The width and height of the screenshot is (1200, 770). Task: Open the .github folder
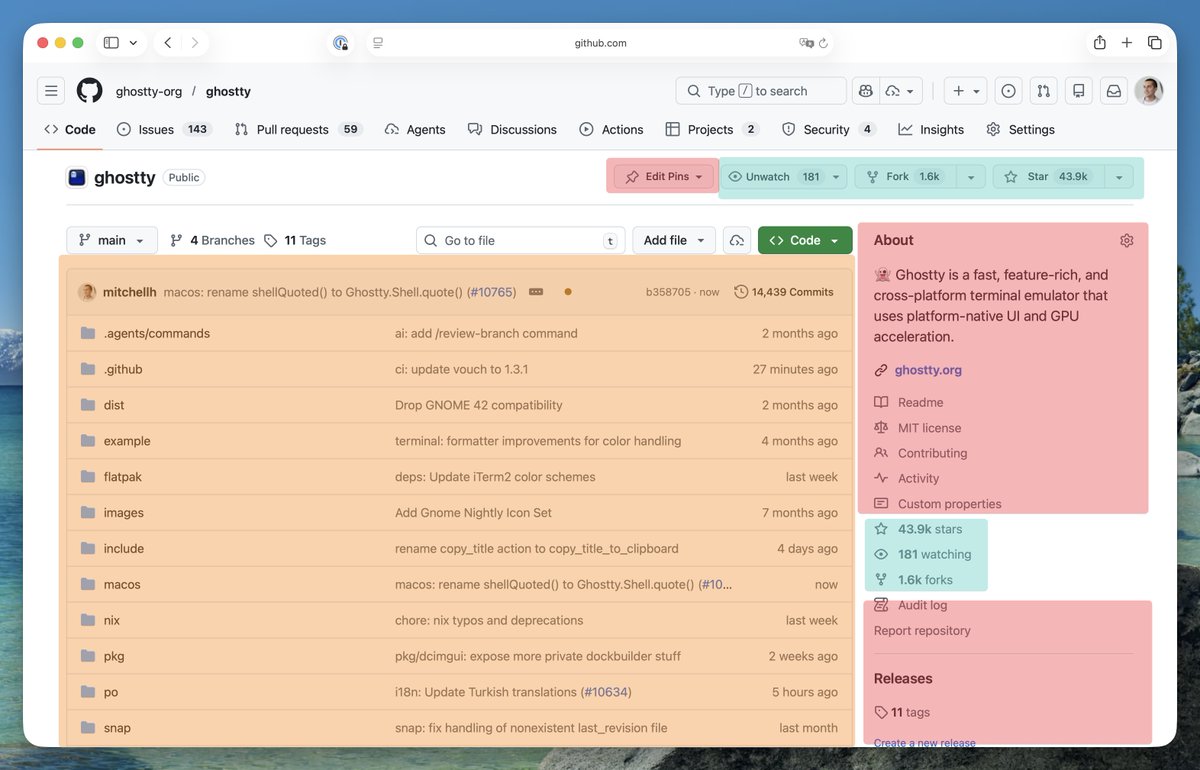(x=123, y=369)
